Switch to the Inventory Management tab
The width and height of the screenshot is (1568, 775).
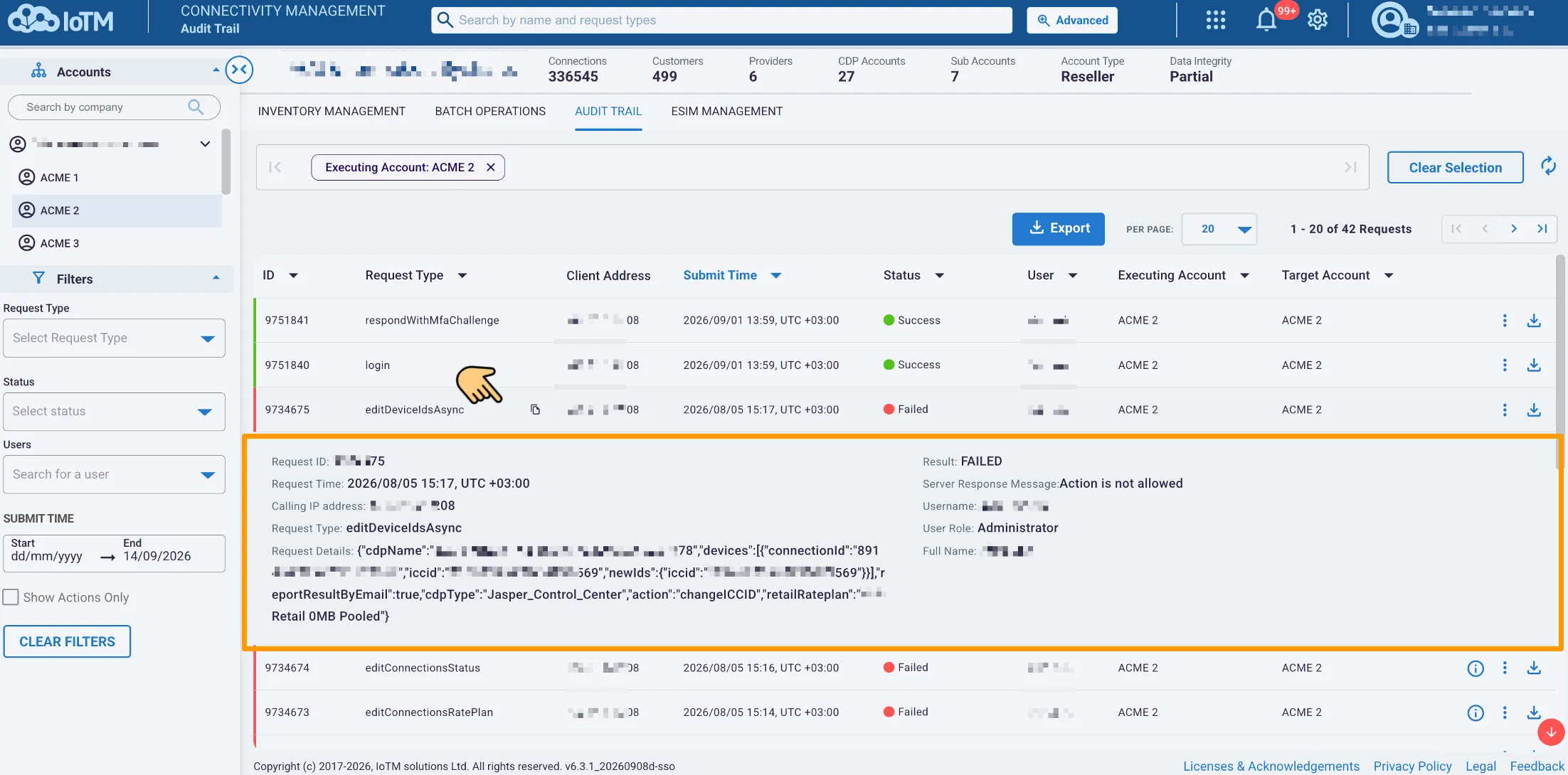click(332, 112)
